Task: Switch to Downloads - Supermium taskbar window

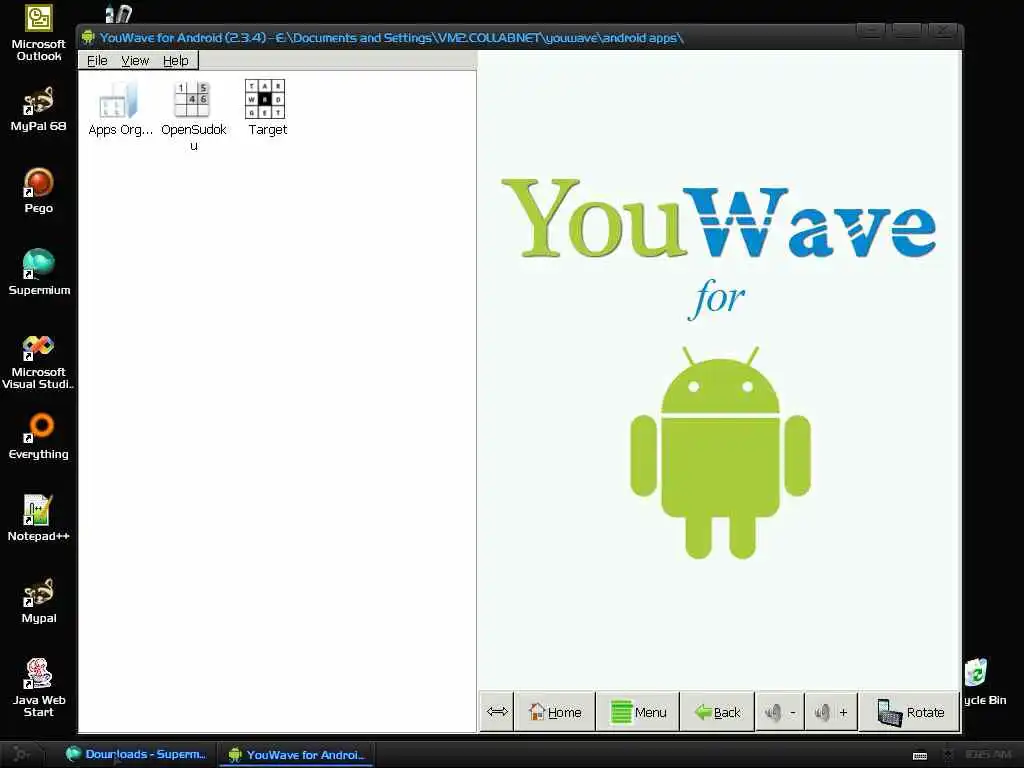Action: point(136,754)
